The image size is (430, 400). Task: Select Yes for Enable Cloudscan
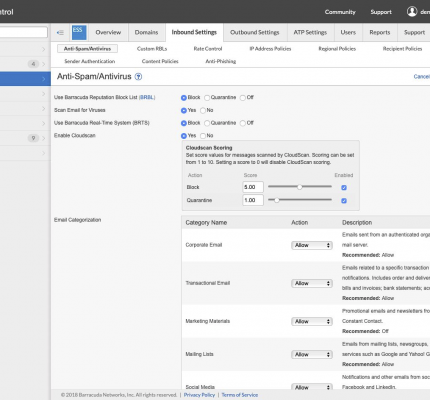184,136
